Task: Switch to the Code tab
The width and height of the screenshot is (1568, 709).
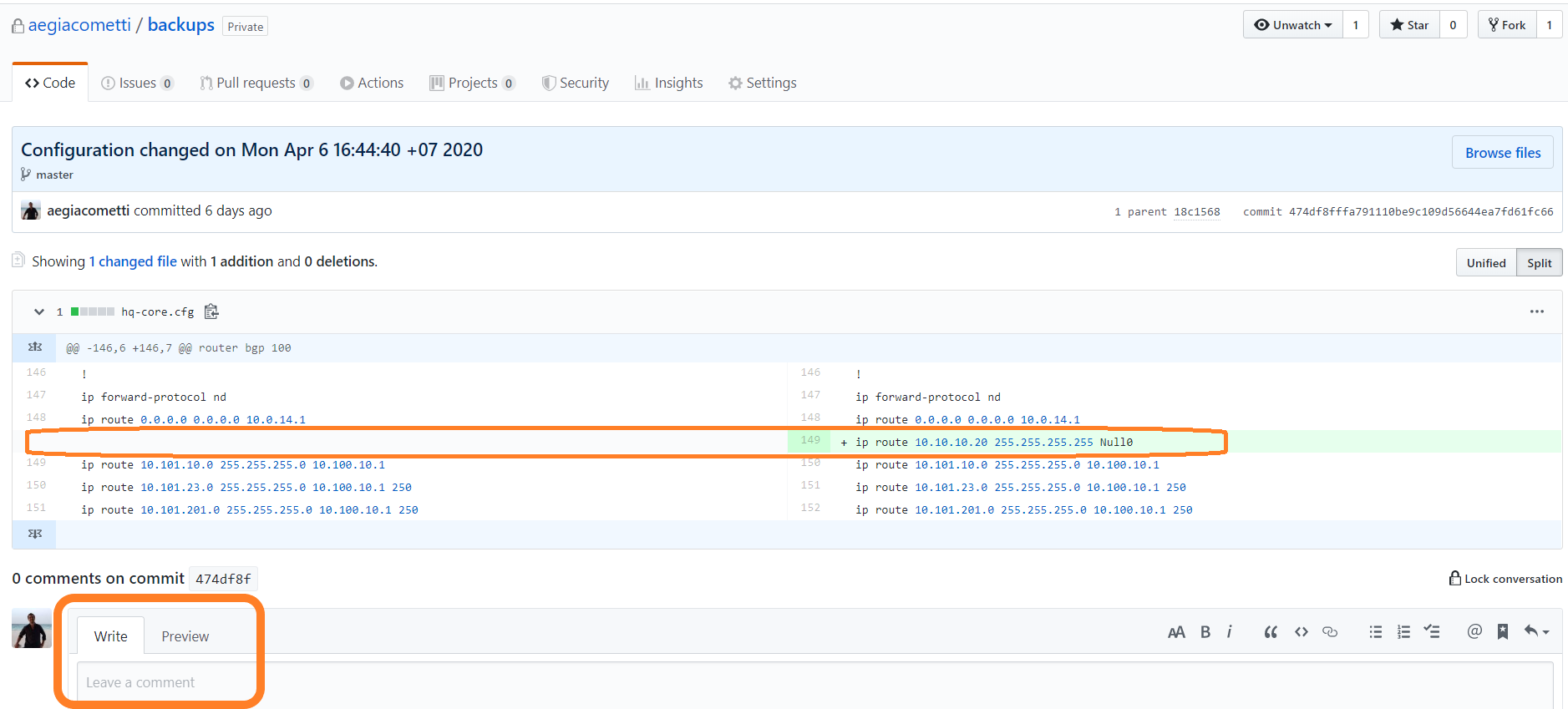Action: 50,83
